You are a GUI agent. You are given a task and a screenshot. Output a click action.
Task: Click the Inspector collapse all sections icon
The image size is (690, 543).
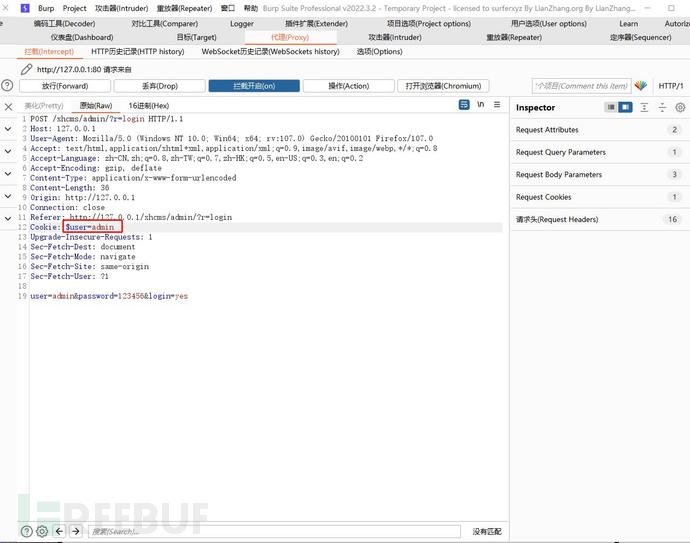662,107
